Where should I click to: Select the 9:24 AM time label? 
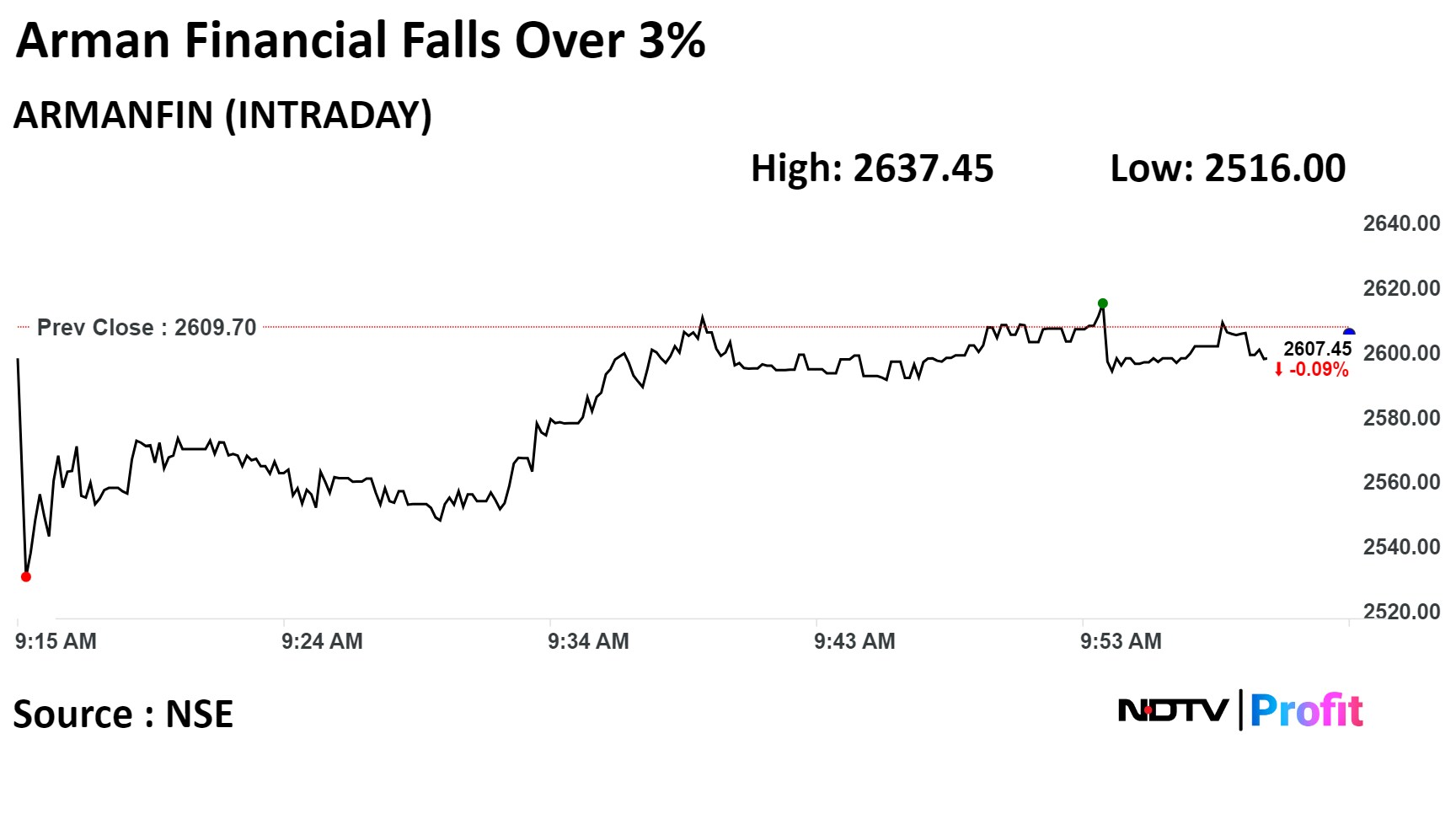tap(322, 641)
